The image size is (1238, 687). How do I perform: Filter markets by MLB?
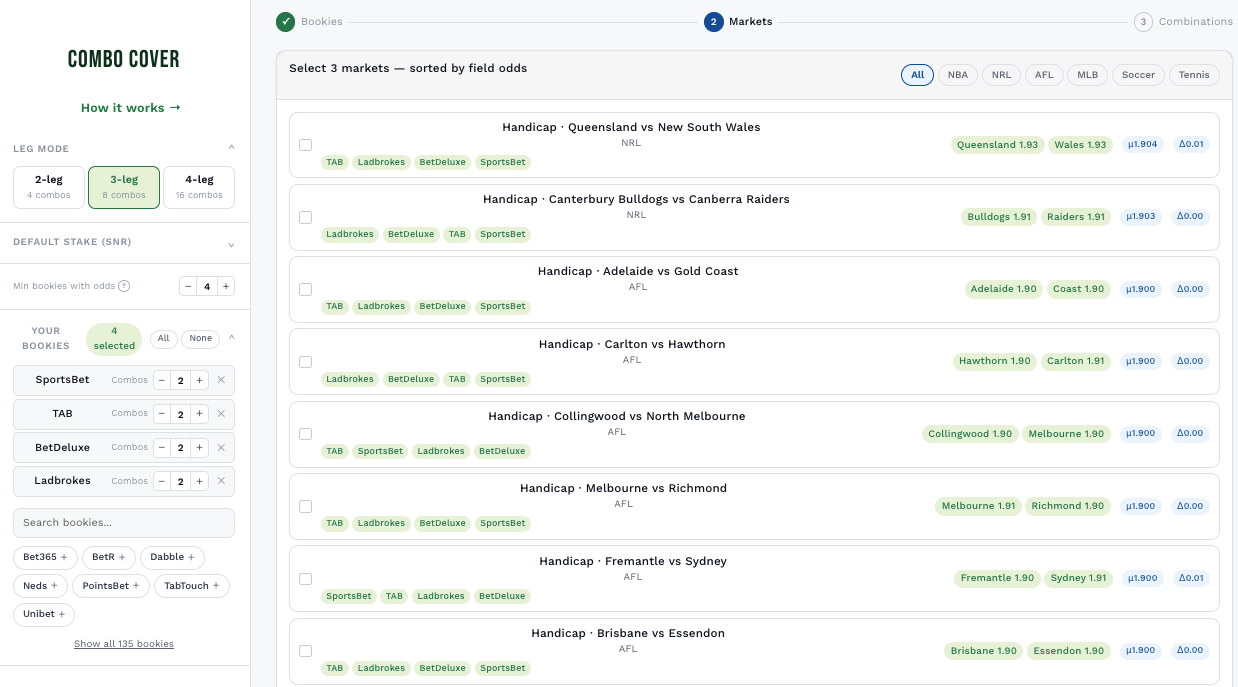(1088, 75)
